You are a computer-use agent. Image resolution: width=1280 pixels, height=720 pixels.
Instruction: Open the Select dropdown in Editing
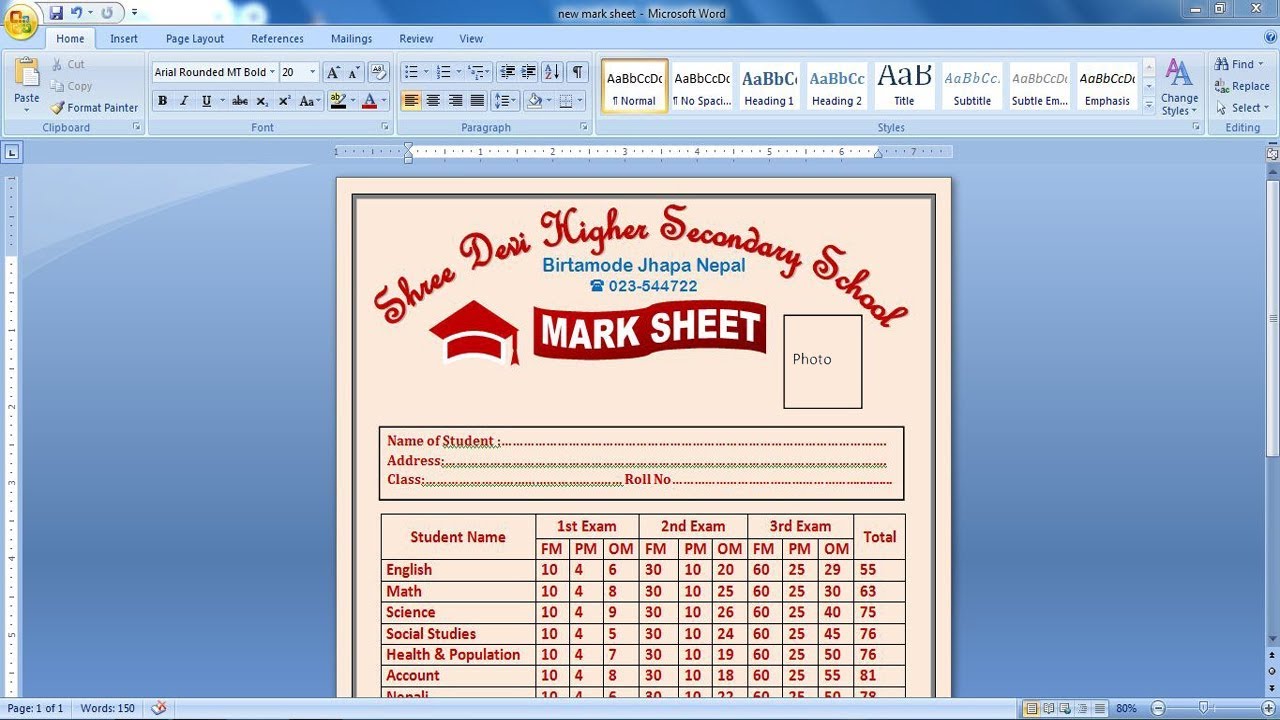point(1240,108)
